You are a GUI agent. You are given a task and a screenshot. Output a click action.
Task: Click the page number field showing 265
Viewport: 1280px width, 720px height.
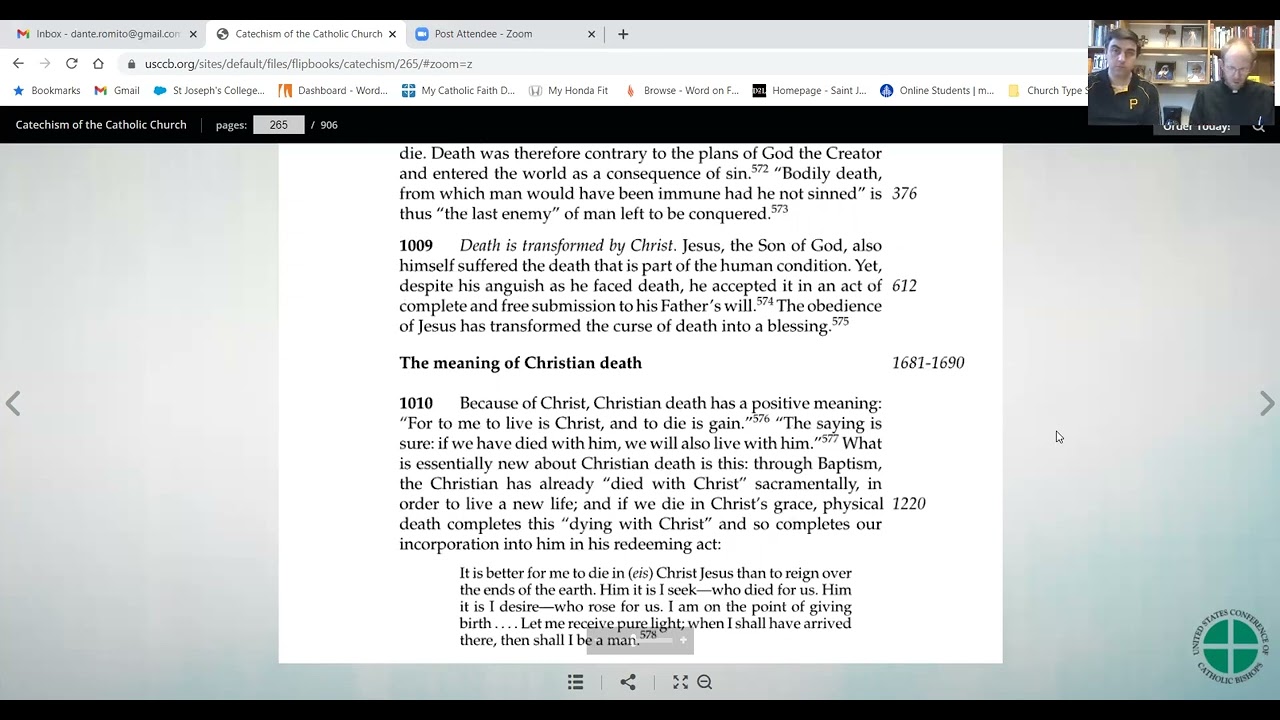click(x=278, y=125)
